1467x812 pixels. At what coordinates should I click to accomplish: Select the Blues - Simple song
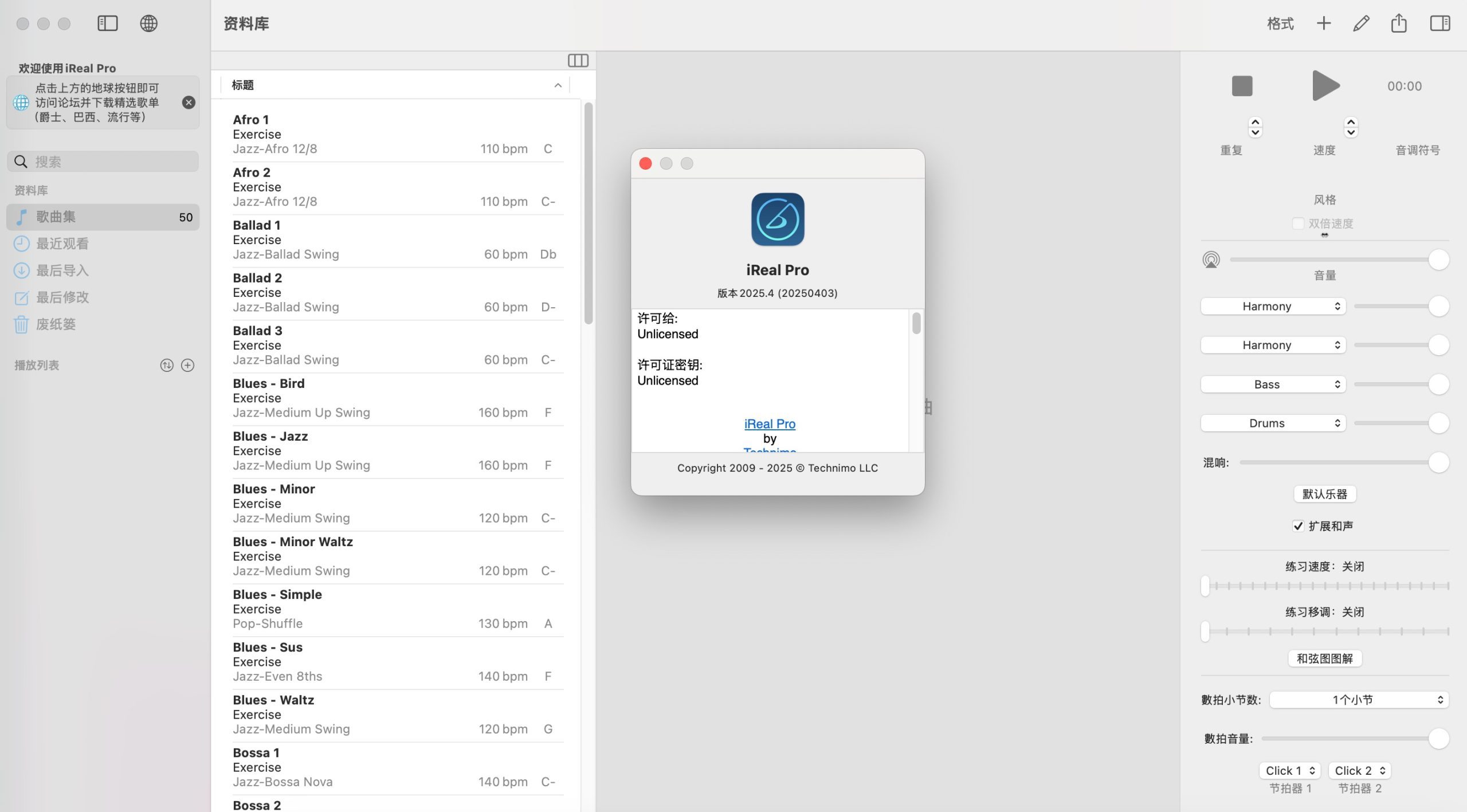point(398,609)
